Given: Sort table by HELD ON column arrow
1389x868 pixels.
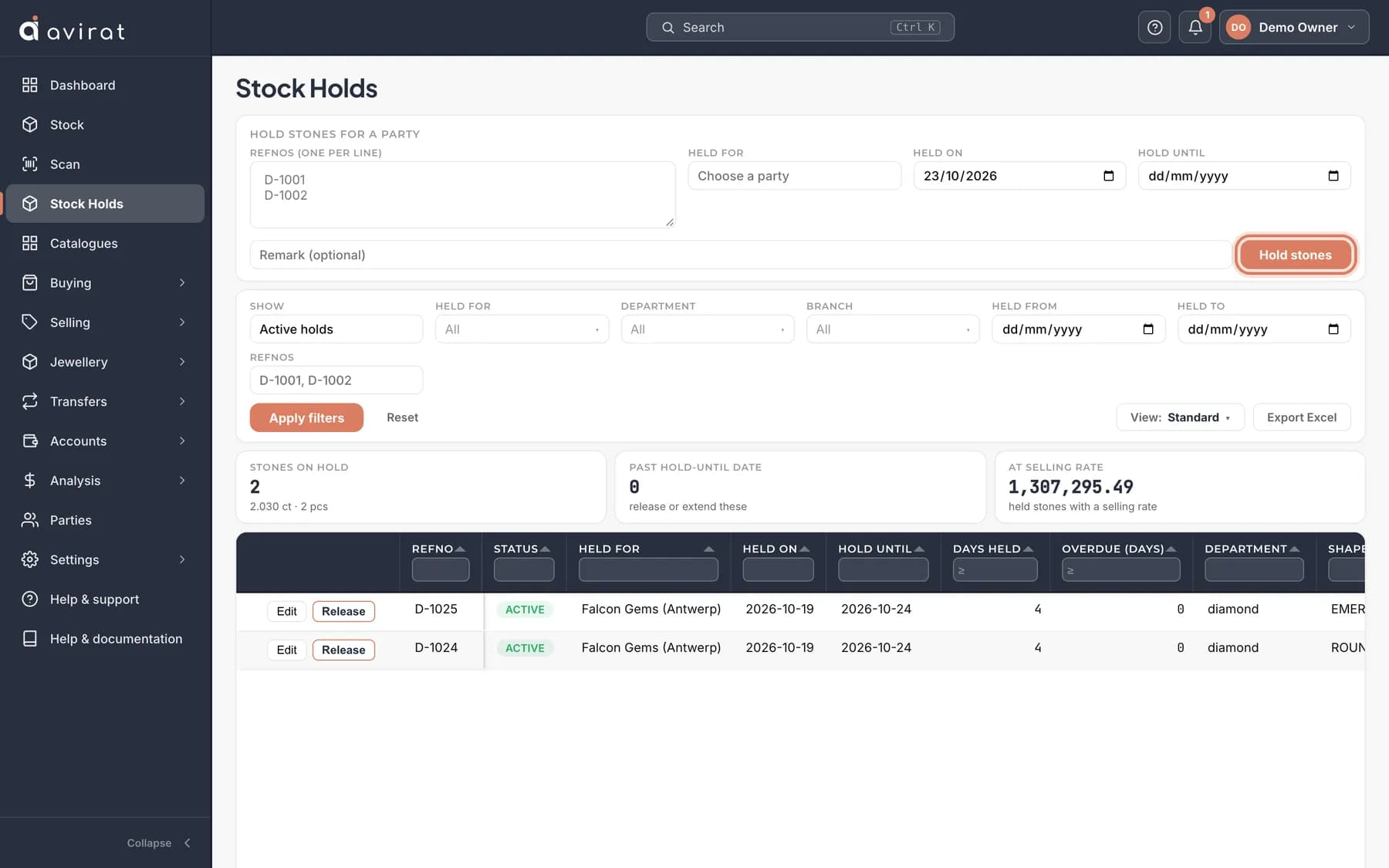Looking at the screenshot, I should coord(805,549).
